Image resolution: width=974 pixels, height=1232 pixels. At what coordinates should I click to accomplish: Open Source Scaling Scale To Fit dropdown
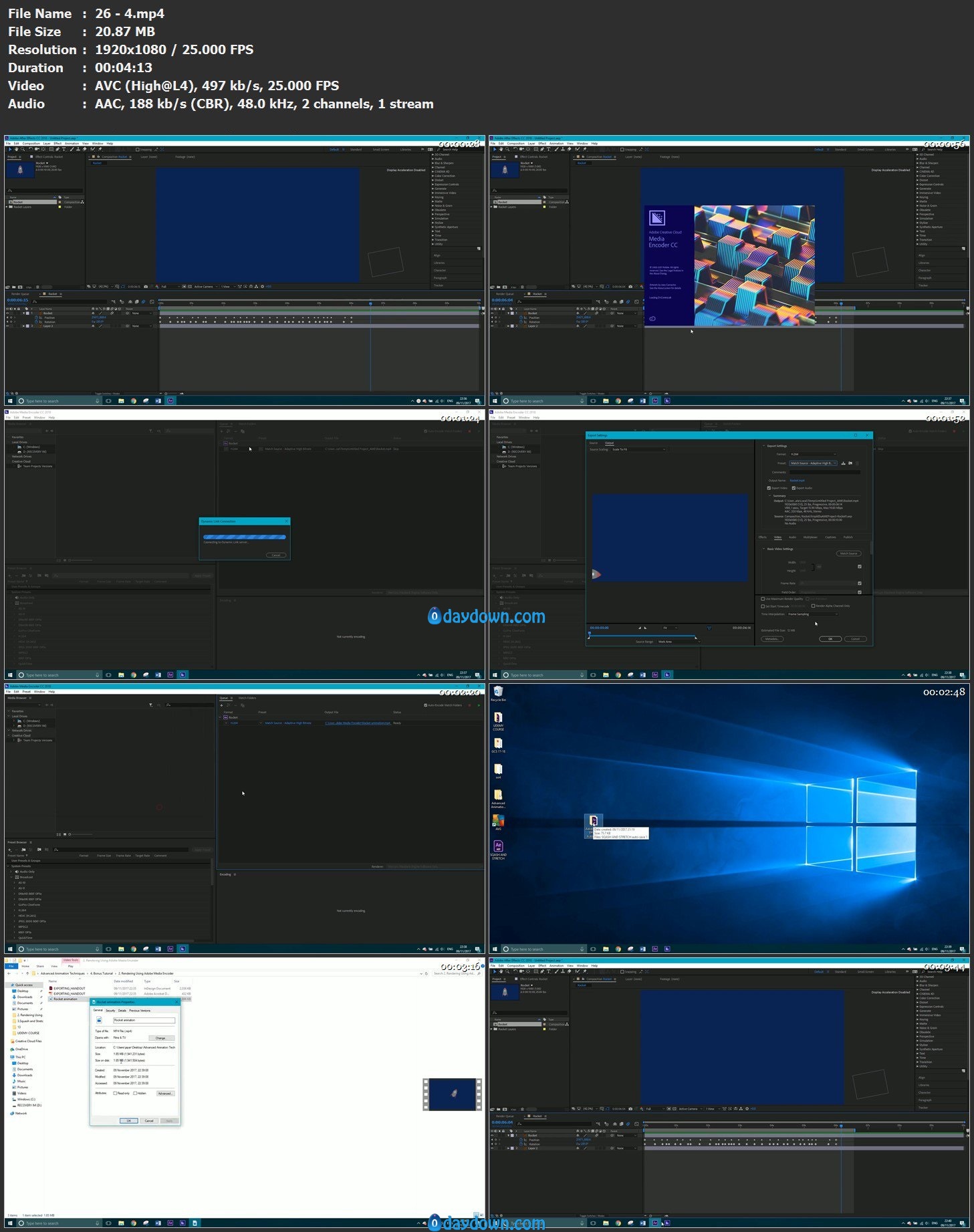tap(638, 449)
